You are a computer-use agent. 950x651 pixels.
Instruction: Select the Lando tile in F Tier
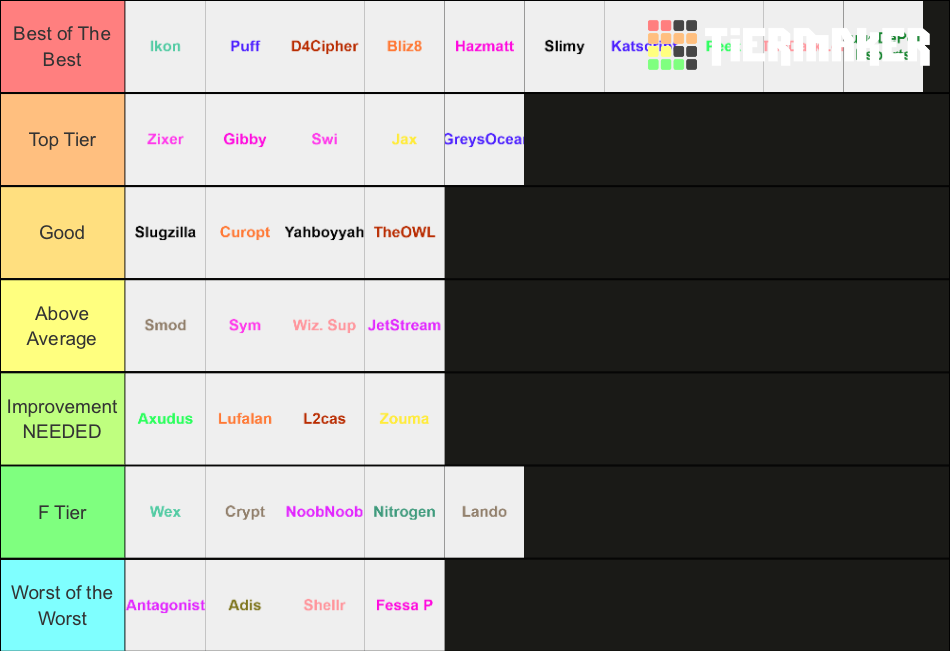(484, 511)
